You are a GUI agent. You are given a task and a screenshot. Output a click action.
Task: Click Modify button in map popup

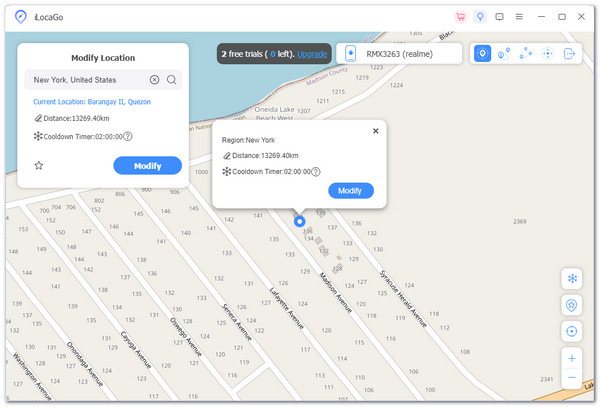click(x=351, y=190)
